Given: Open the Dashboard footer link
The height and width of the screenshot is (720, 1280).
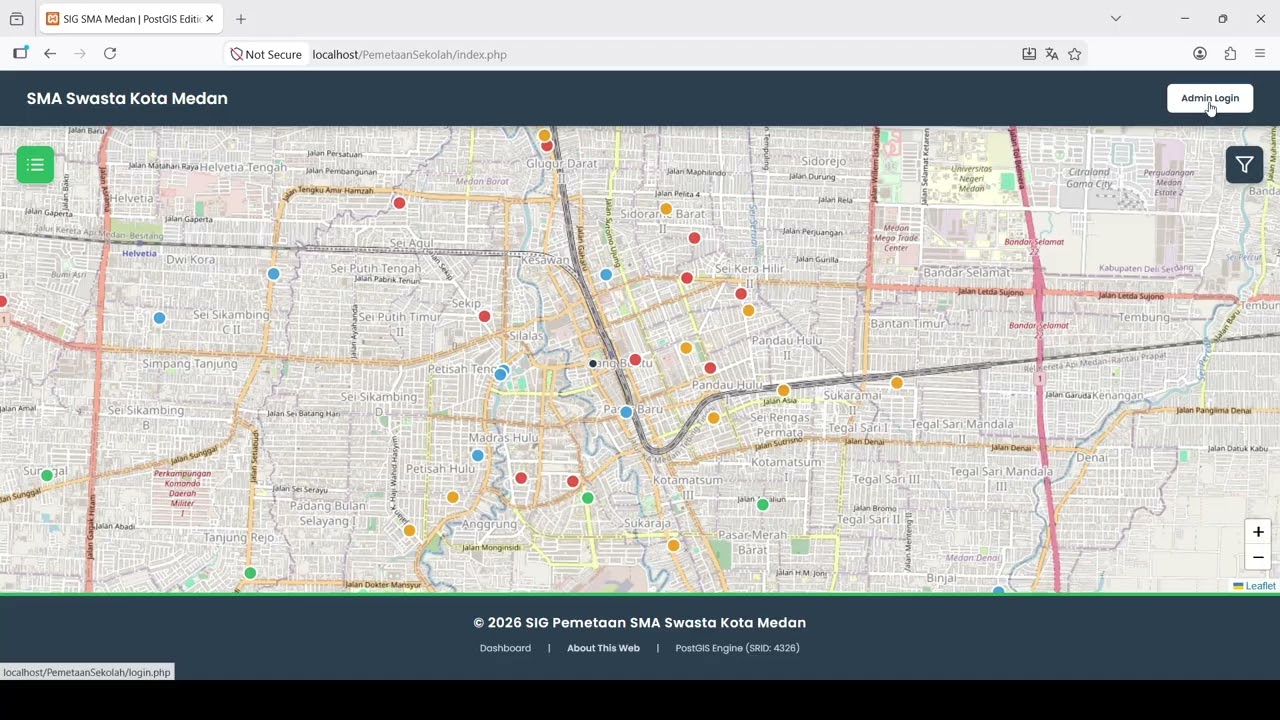Looking at the screenshot, I should coord(505,648).
